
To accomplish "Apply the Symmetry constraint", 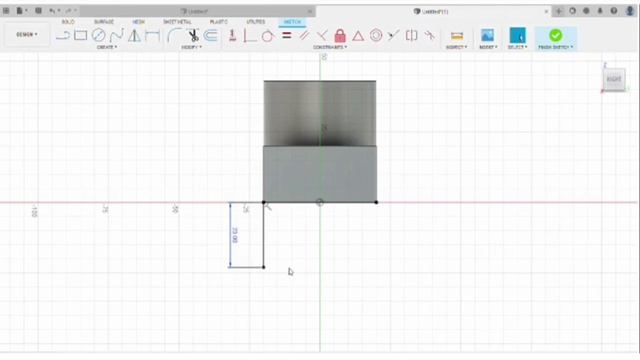I will [411, 36].
